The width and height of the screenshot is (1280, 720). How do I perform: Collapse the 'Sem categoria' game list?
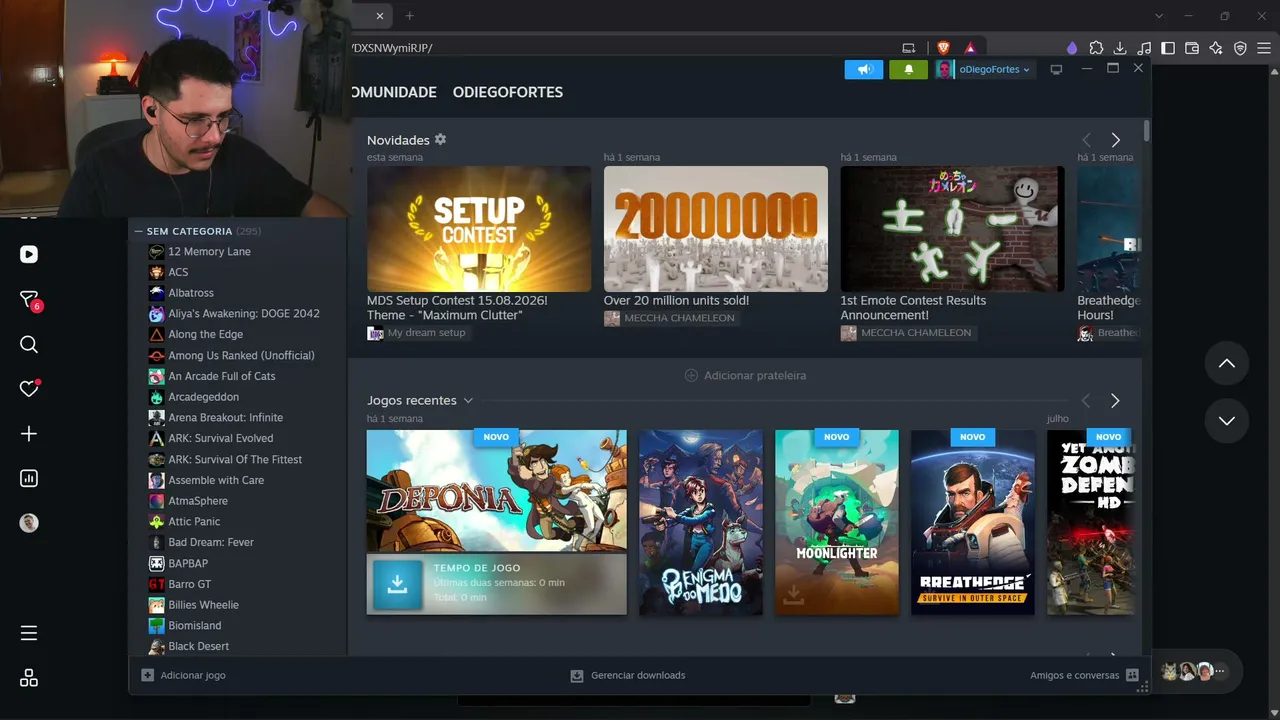tap(139, 231)
